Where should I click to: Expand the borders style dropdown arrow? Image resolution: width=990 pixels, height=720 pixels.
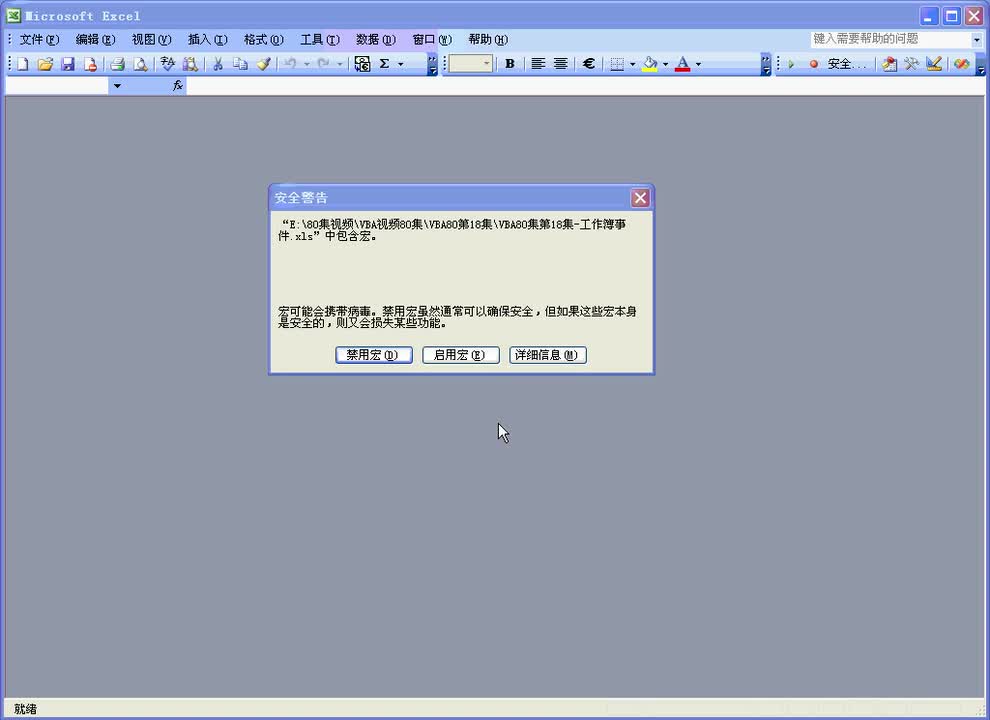click(633, 64)
